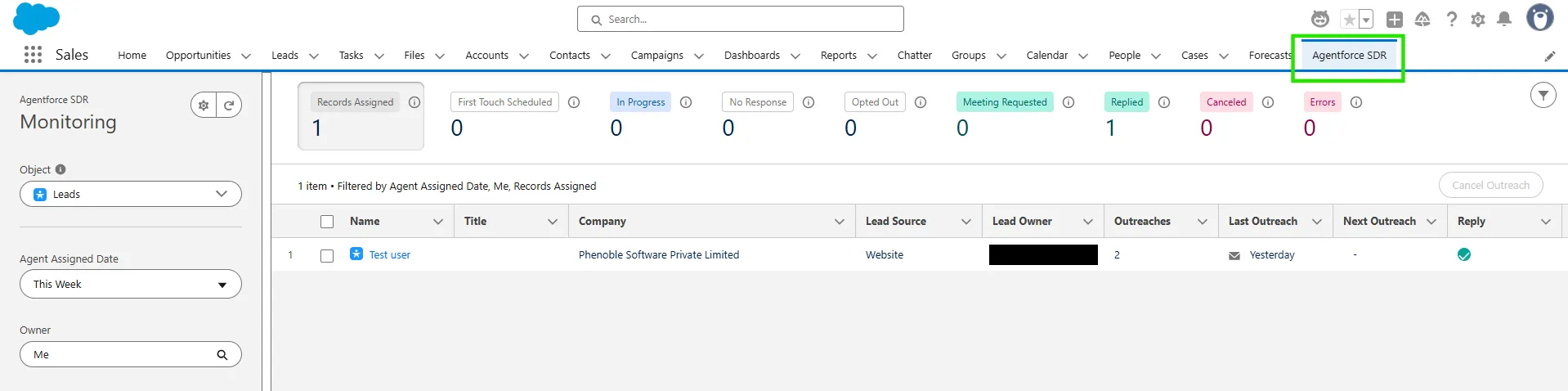Image resolution: width=1568 pixels, height=391 pixels.
Task: Expand the Opportunities tab chevron menu
Action: [246, 56]
